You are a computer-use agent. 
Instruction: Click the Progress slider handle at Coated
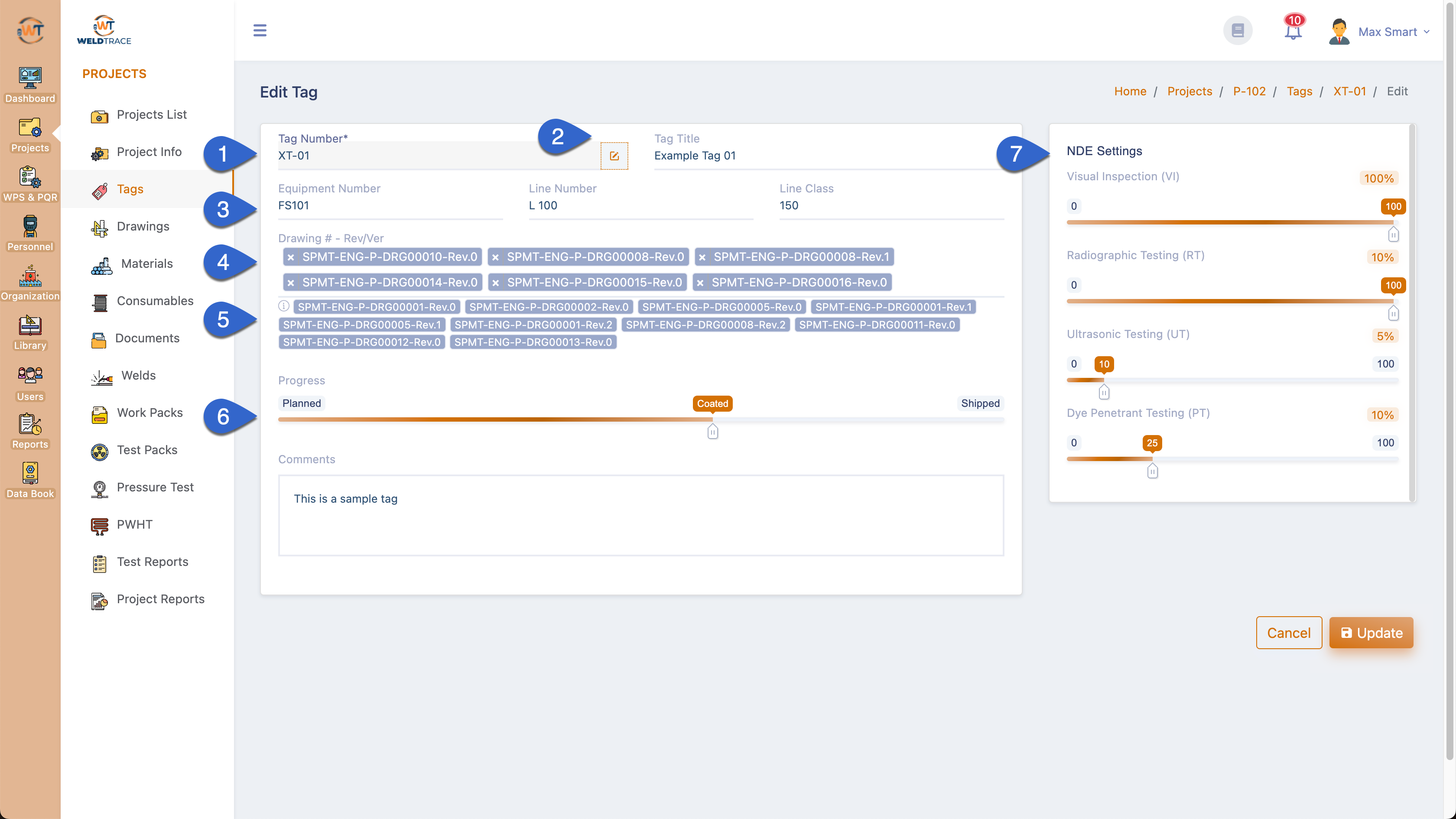pos(713,432)
